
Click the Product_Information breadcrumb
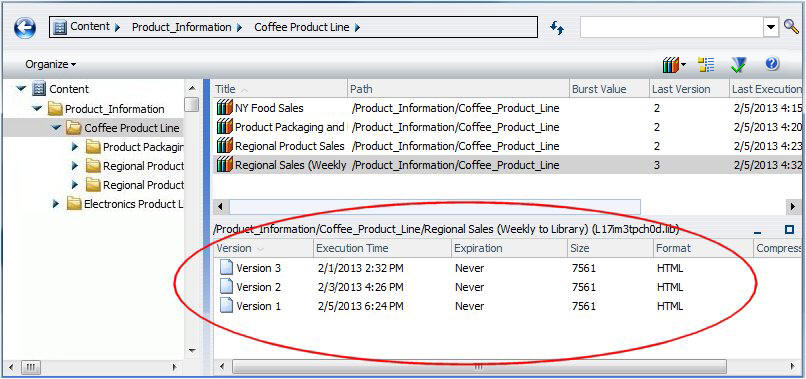coord(181,27)
